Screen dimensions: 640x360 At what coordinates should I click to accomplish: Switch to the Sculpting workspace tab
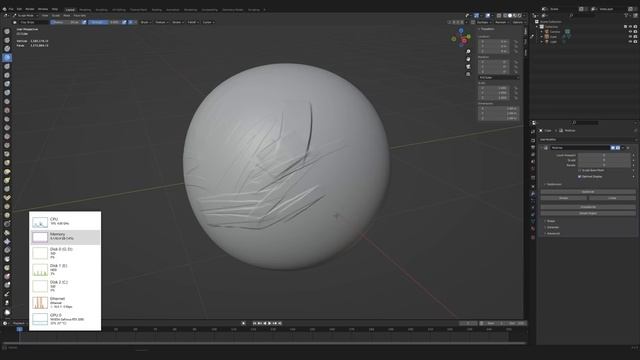tap(102, 10)
